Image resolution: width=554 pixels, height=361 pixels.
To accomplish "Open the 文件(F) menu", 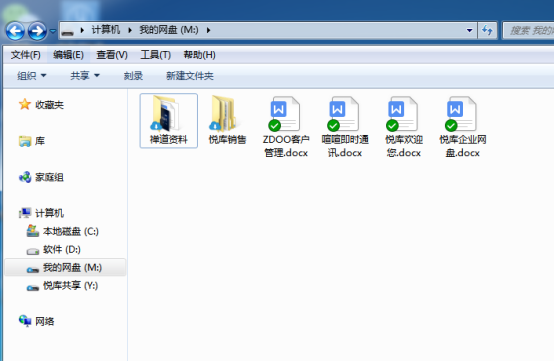I will point(25,55).
